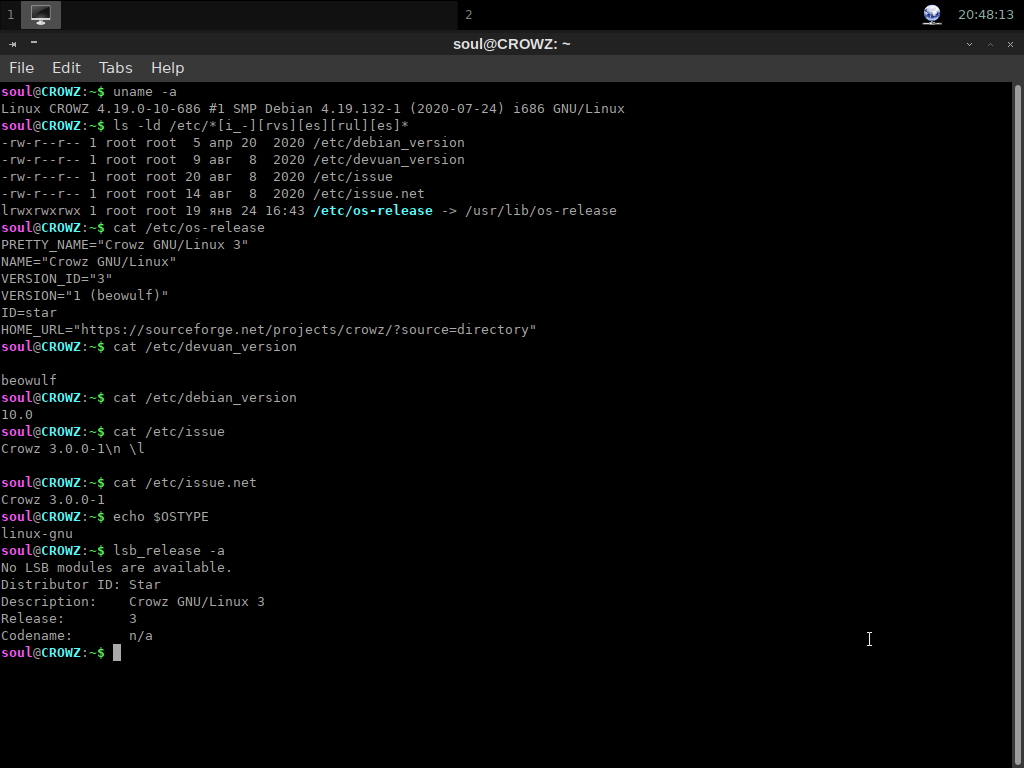Click the linux-gnu output text
Screen dimensions: 1024x768
coord(37,534)
